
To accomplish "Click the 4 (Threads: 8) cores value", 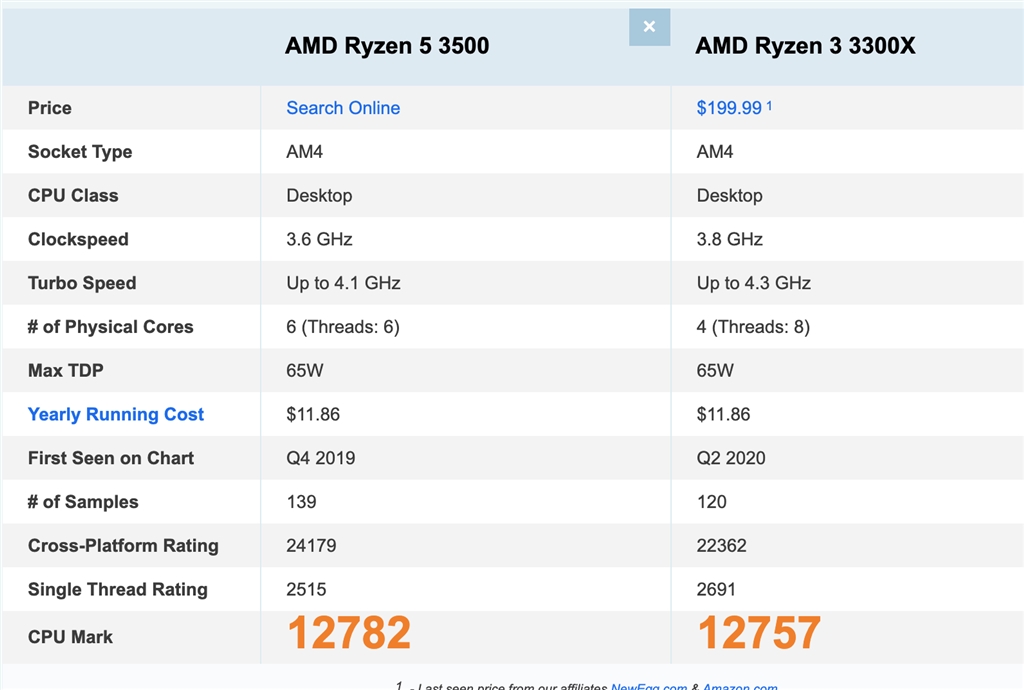I will 753,327.
